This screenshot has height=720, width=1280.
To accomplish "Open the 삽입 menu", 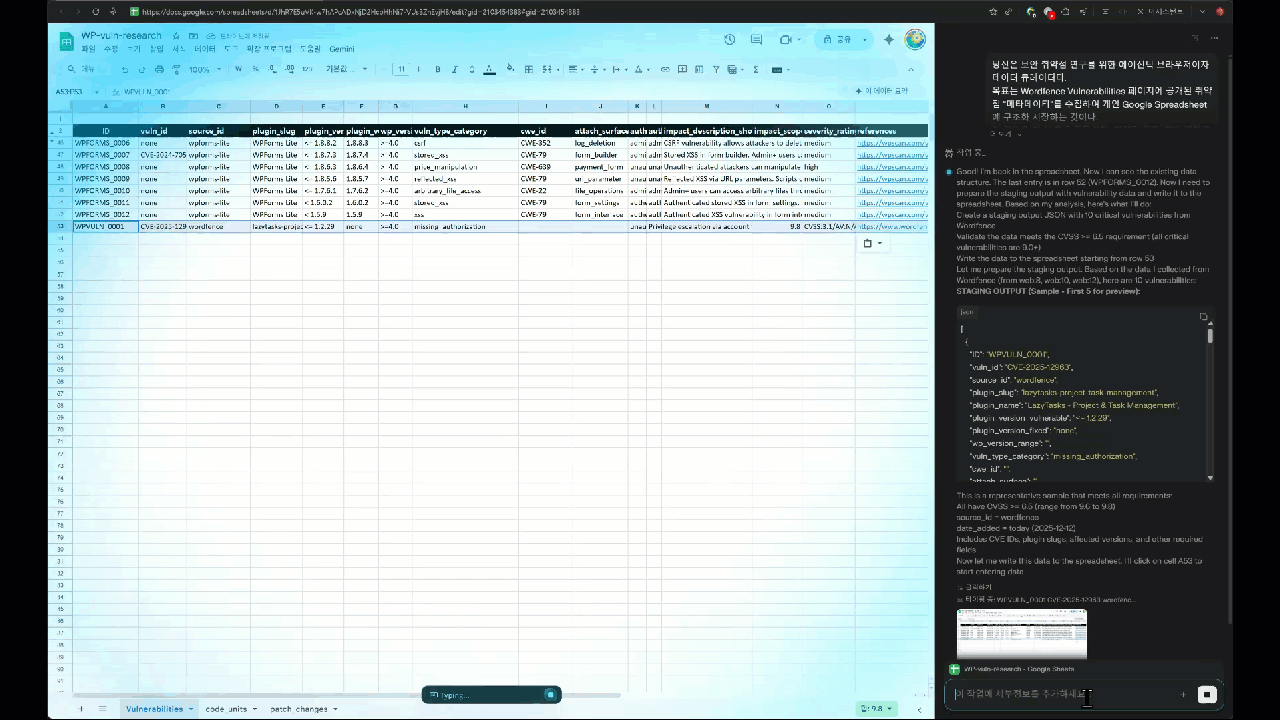I will (x=156, y=48).
